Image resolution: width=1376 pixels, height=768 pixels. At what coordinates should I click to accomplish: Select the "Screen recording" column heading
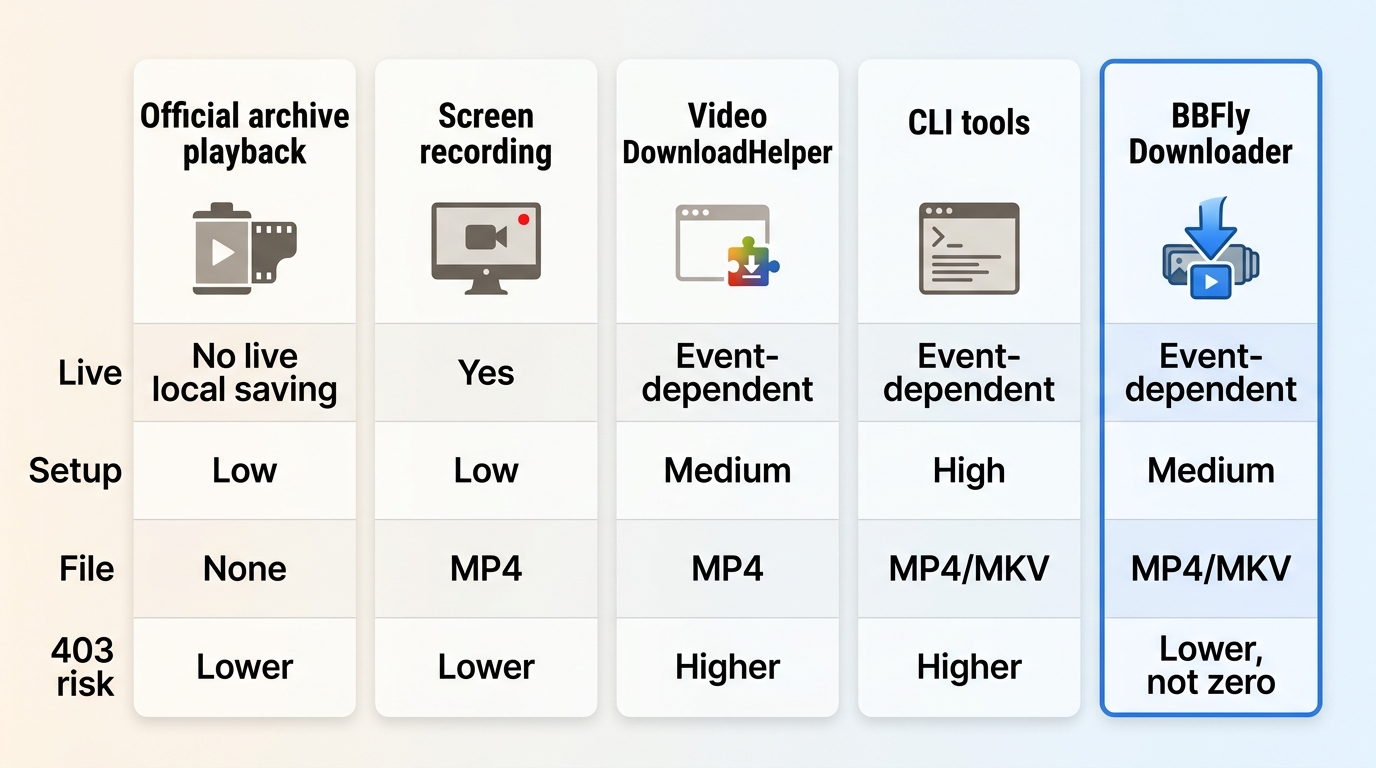[486, 134]
